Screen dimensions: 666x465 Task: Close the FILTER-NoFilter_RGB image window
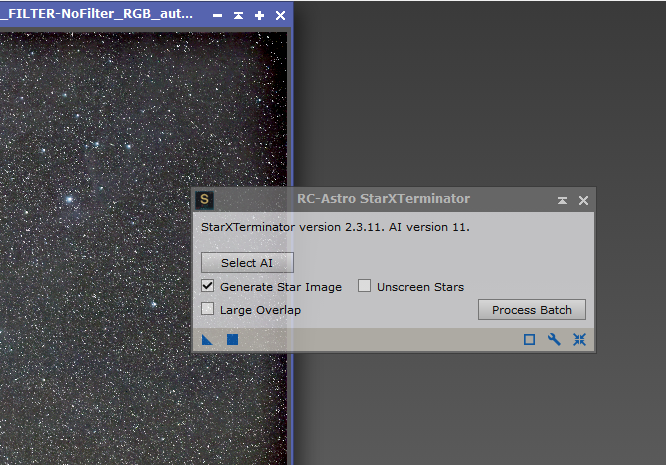click(280, 16)
